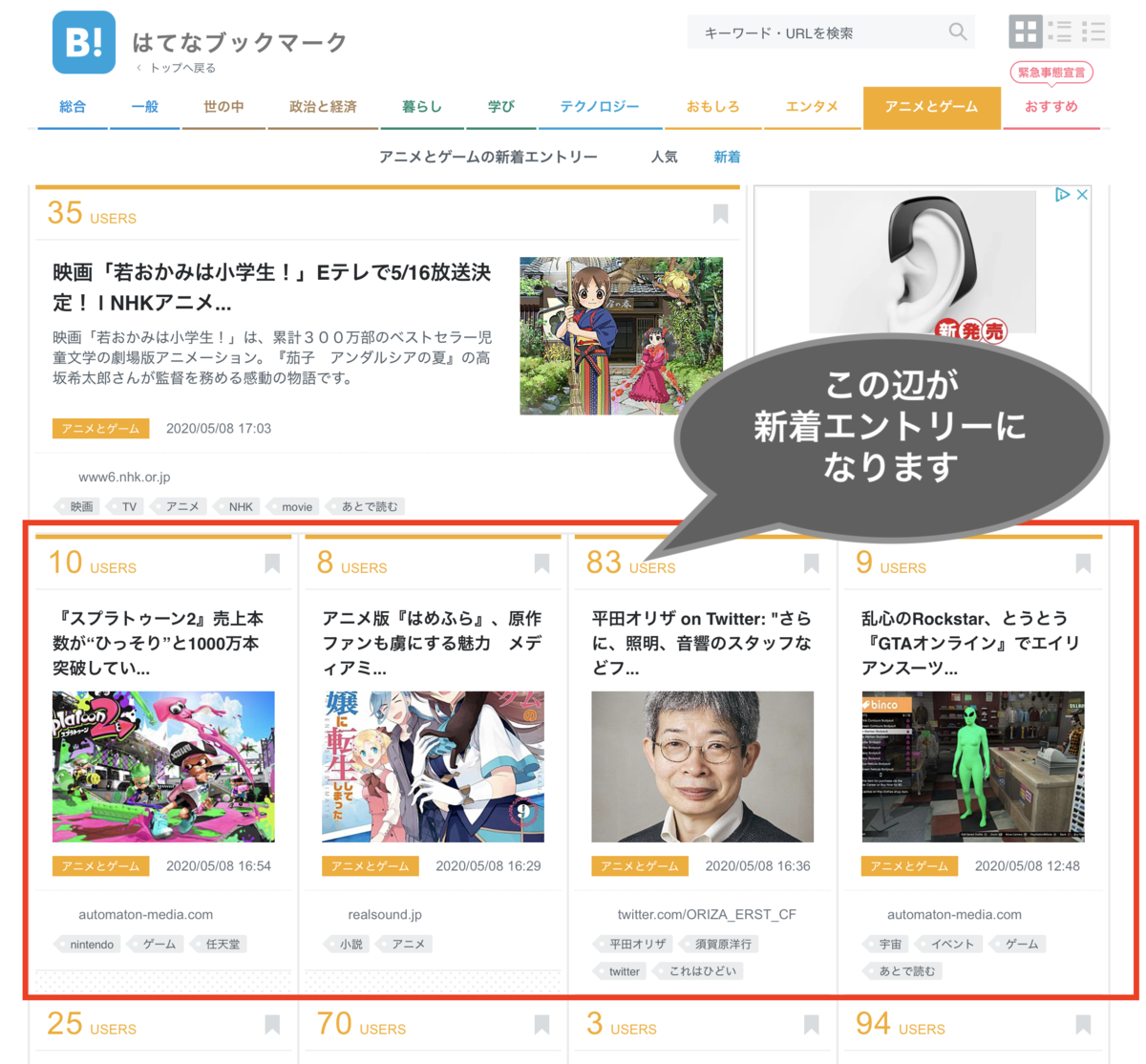This screenshot has width=1146, height=1064.
Task: Switch to list with thumbnails view icon
Action: pyautogui.click(x=1059, y=32)
